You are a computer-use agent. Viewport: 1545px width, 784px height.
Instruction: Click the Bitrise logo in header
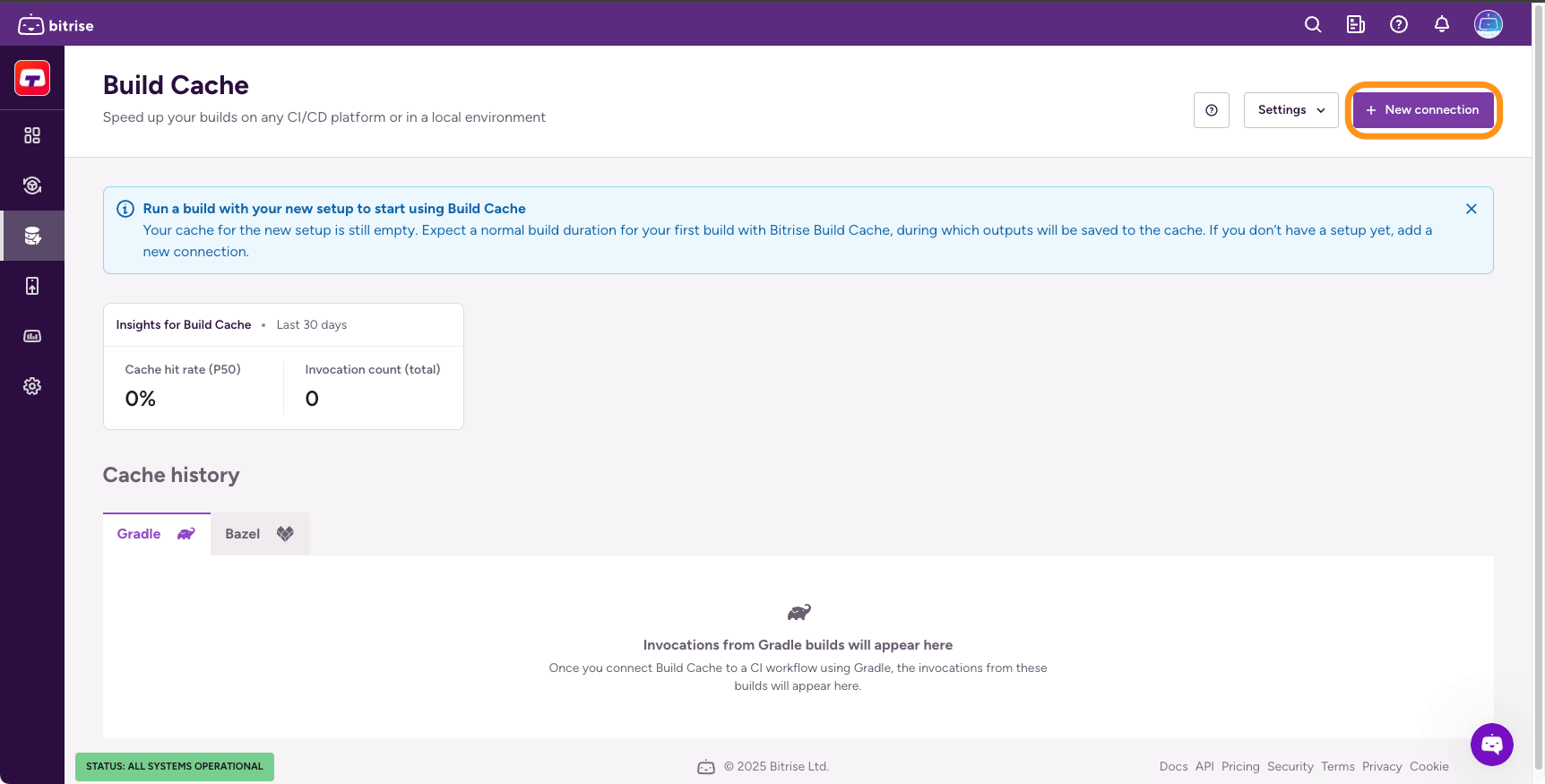(56, 25)
